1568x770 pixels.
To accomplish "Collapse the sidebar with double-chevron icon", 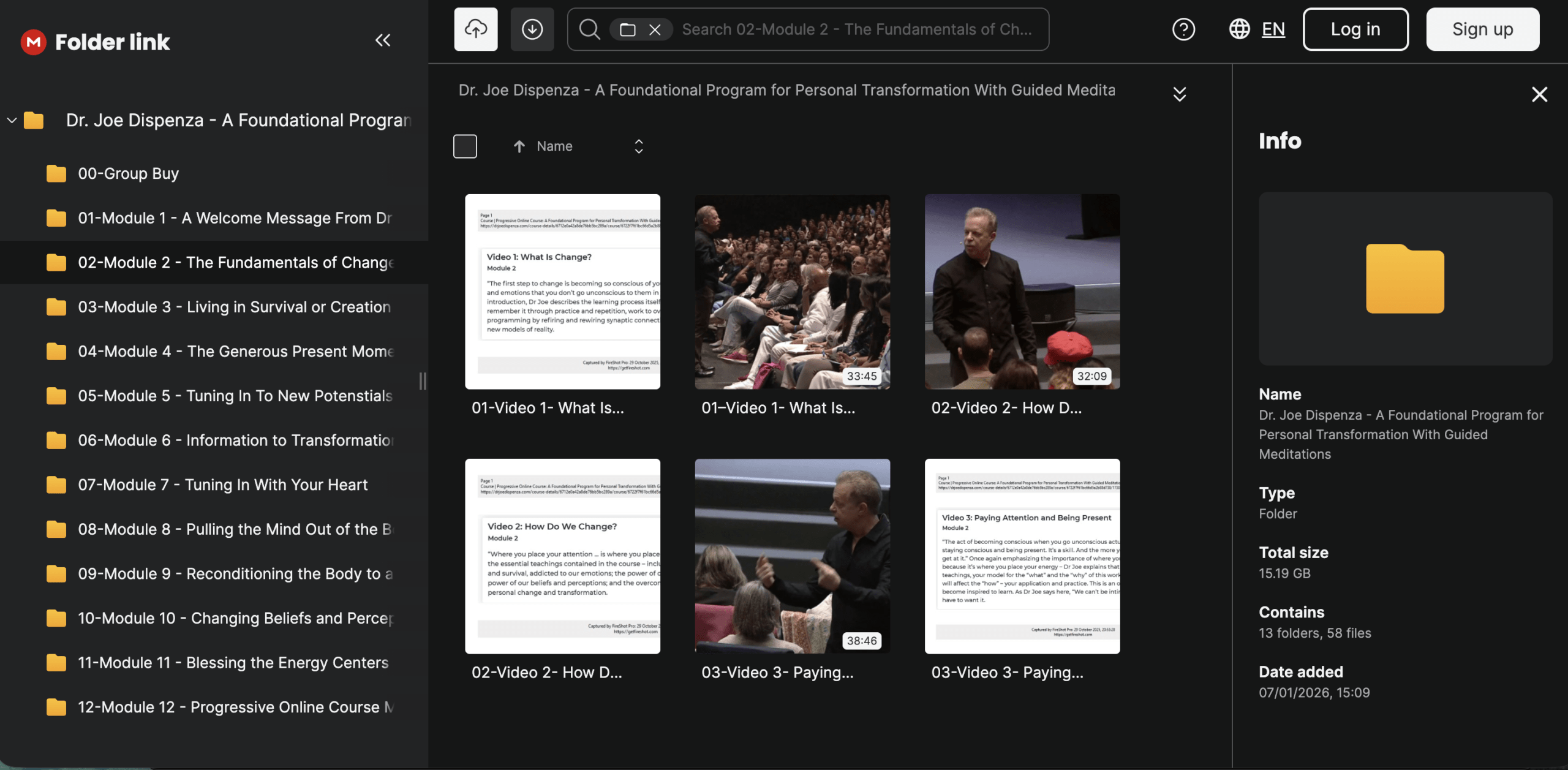I will (x=383, y=40).
